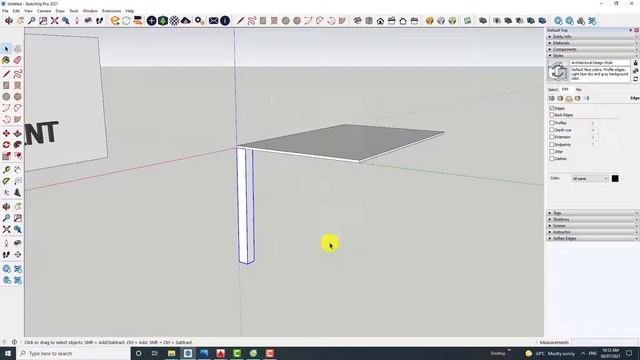Click the envelope mail icon in toolbar
This screenshot has width=640, height=360.
pos(213,20)
